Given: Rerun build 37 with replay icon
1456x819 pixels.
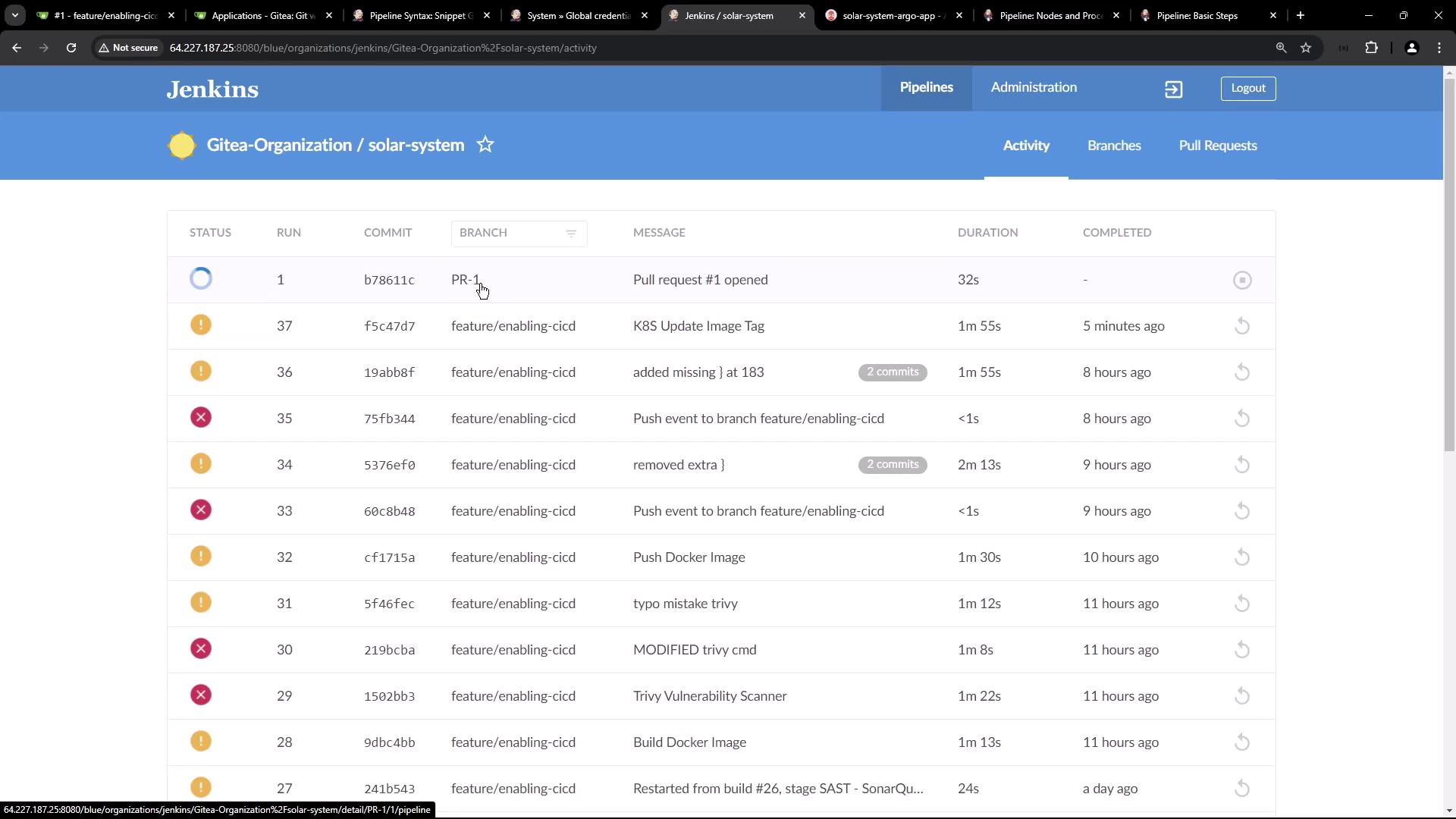Looking at the screenshot, I should [1241, 327].
